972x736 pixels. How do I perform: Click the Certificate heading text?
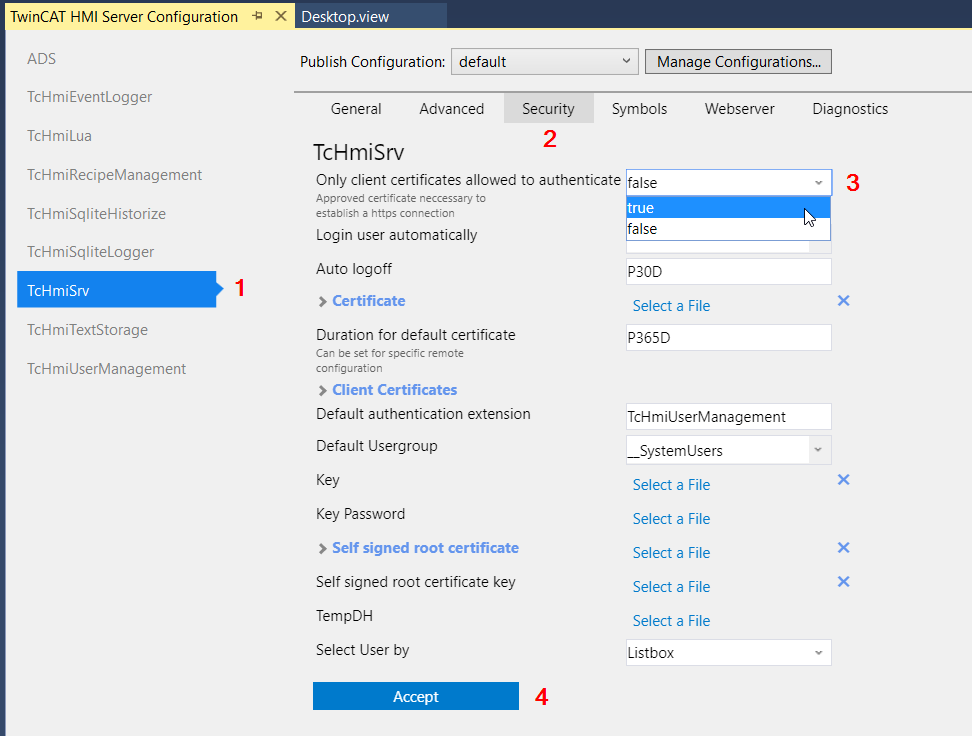point(369,301)
